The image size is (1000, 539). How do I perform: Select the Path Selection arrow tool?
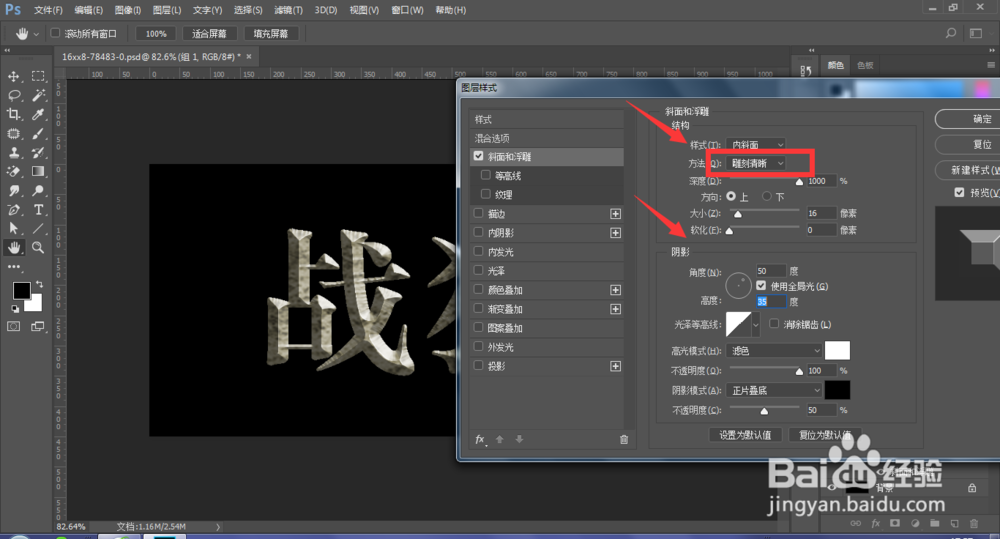[13, 228]
